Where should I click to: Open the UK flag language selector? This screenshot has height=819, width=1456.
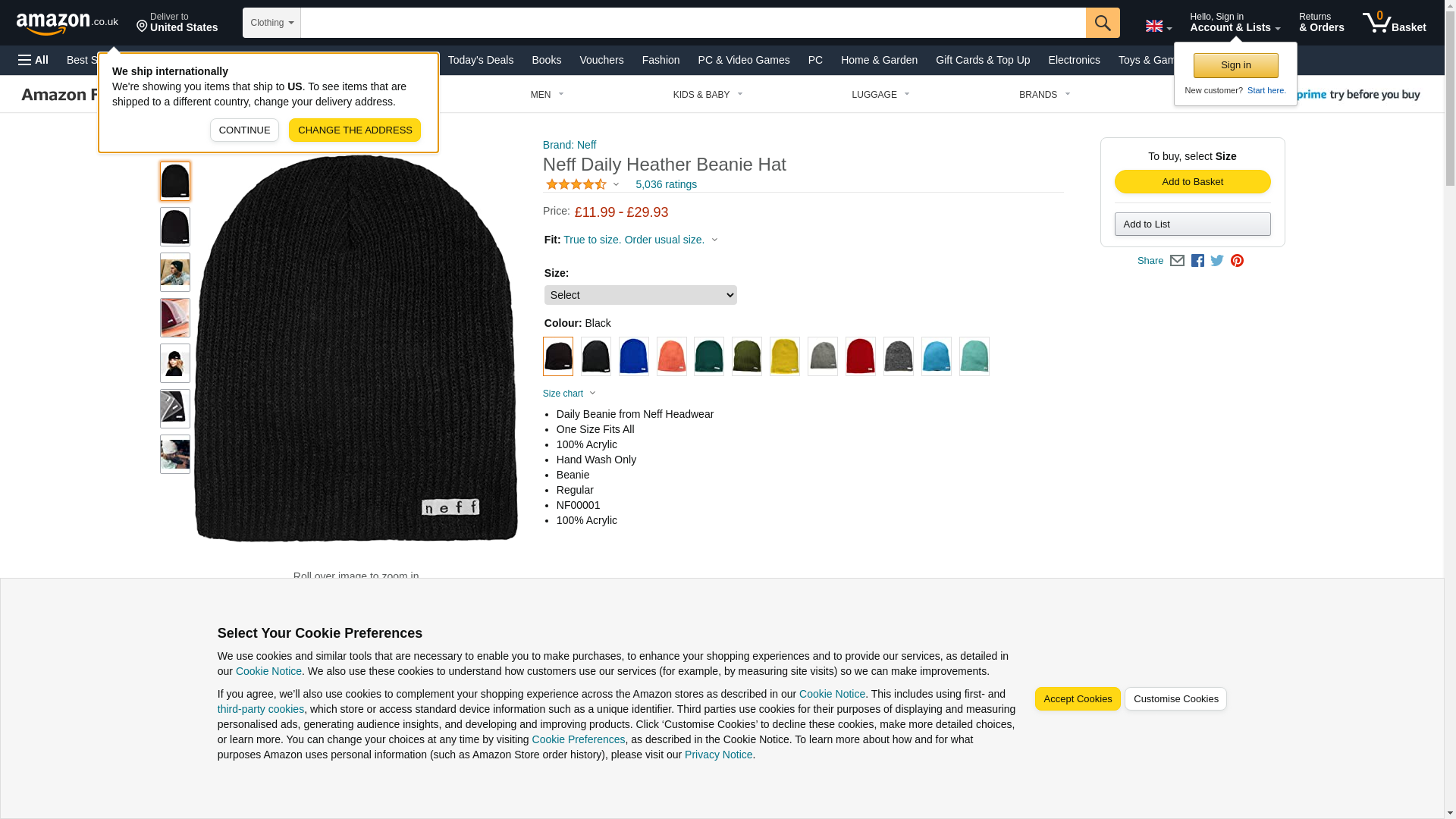click(x=1158, y=26)
